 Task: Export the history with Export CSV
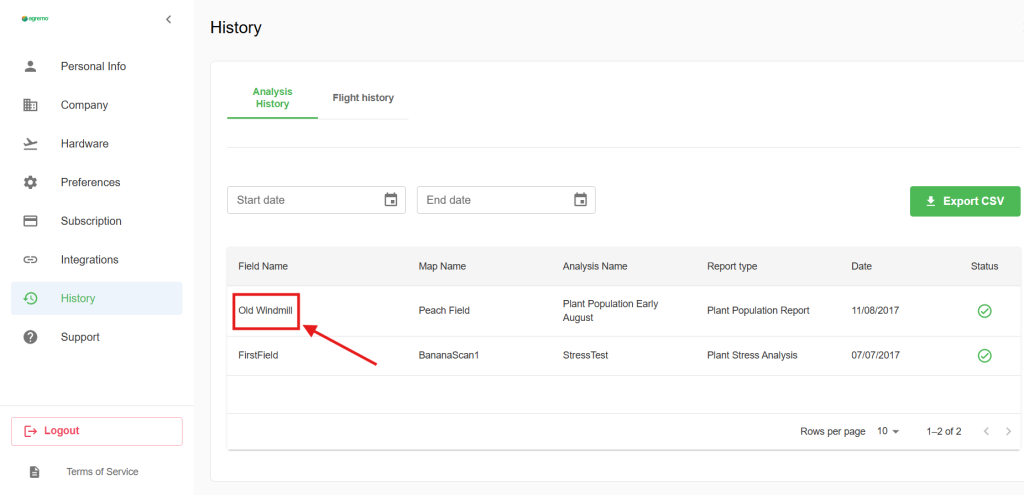(x=964, y=201)
